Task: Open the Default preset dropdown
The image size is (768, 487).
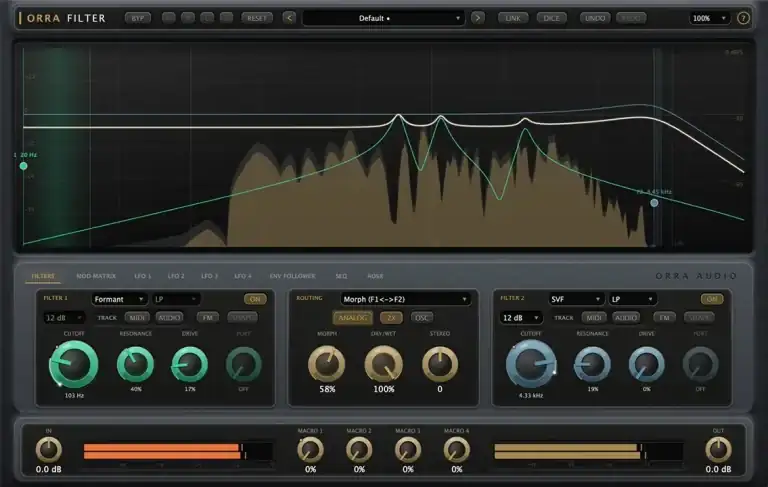Action: (384, 18)
